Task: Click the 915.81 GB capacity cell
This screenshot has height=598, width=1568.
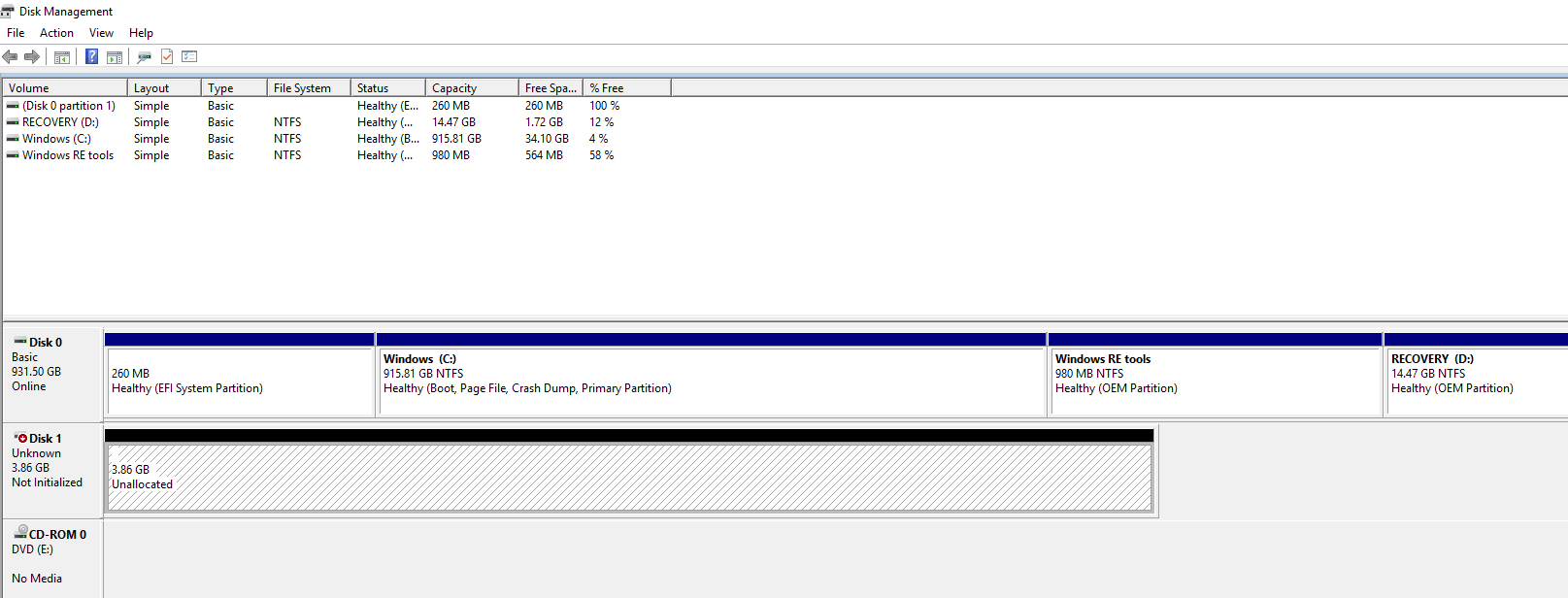Action: point(456,139)
